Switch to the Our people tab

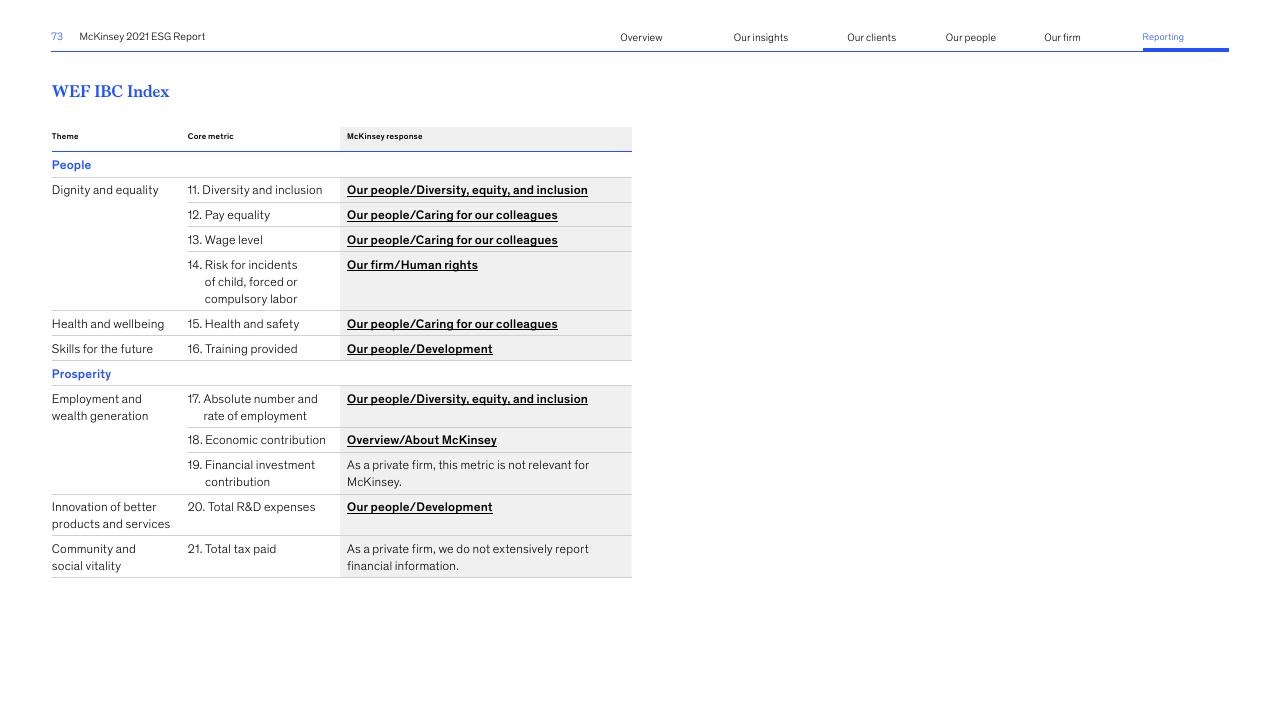pyautogui.click(x=970, y=38)
